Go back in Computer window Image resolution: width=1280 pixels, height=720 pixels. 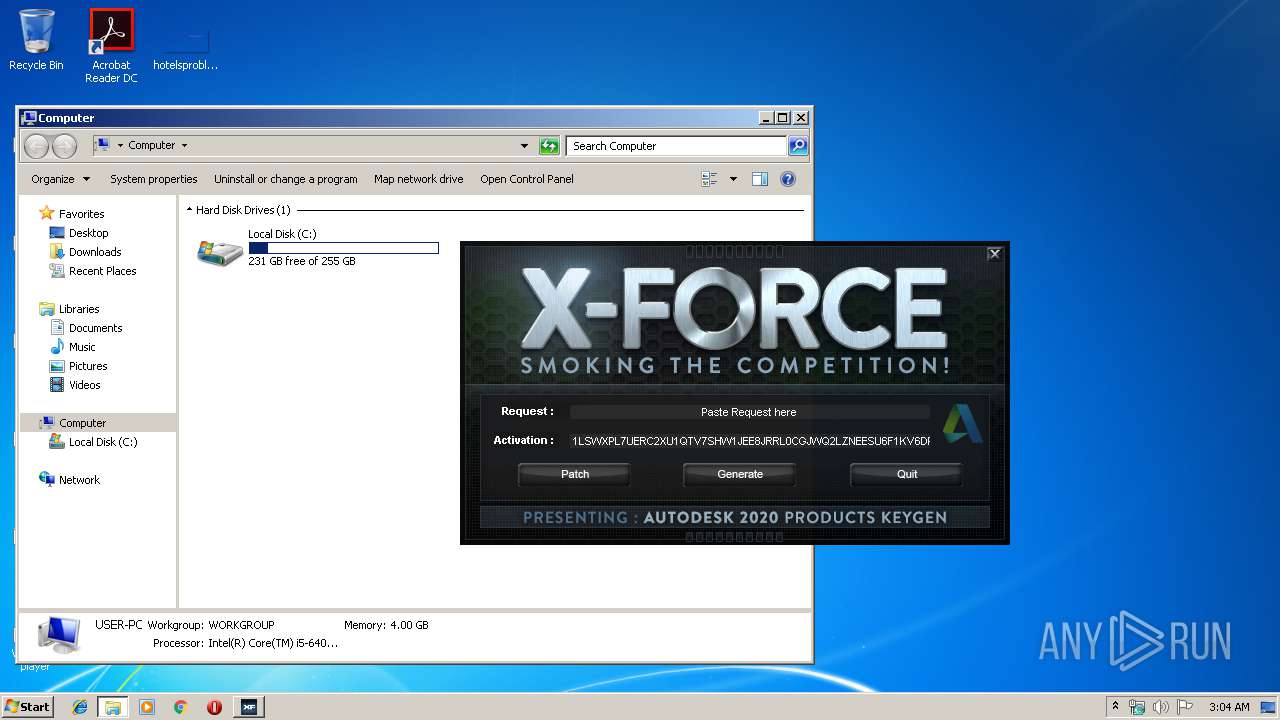(36, 146)
